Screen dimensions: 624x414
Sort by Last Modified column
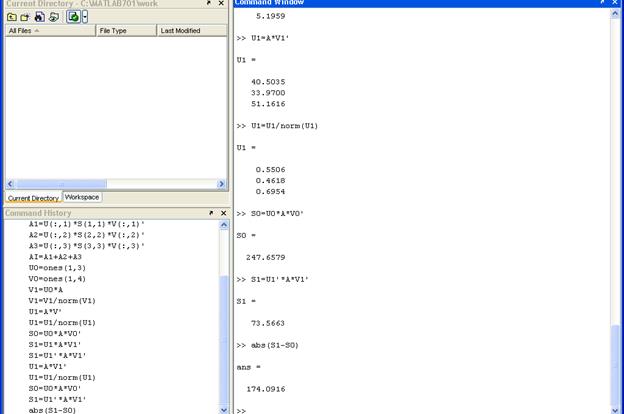(x=190, y=31)
